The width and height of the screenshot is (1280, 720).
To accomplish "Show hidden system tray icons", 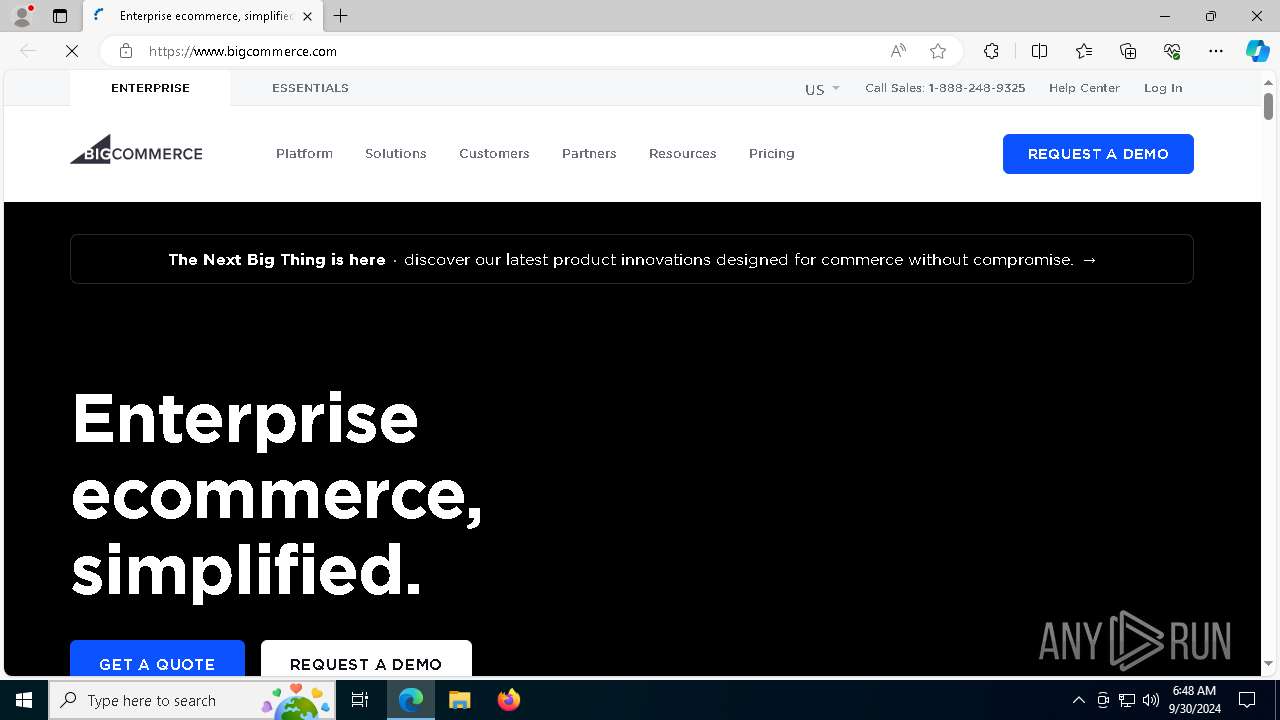I will [x=1078, y=700].
